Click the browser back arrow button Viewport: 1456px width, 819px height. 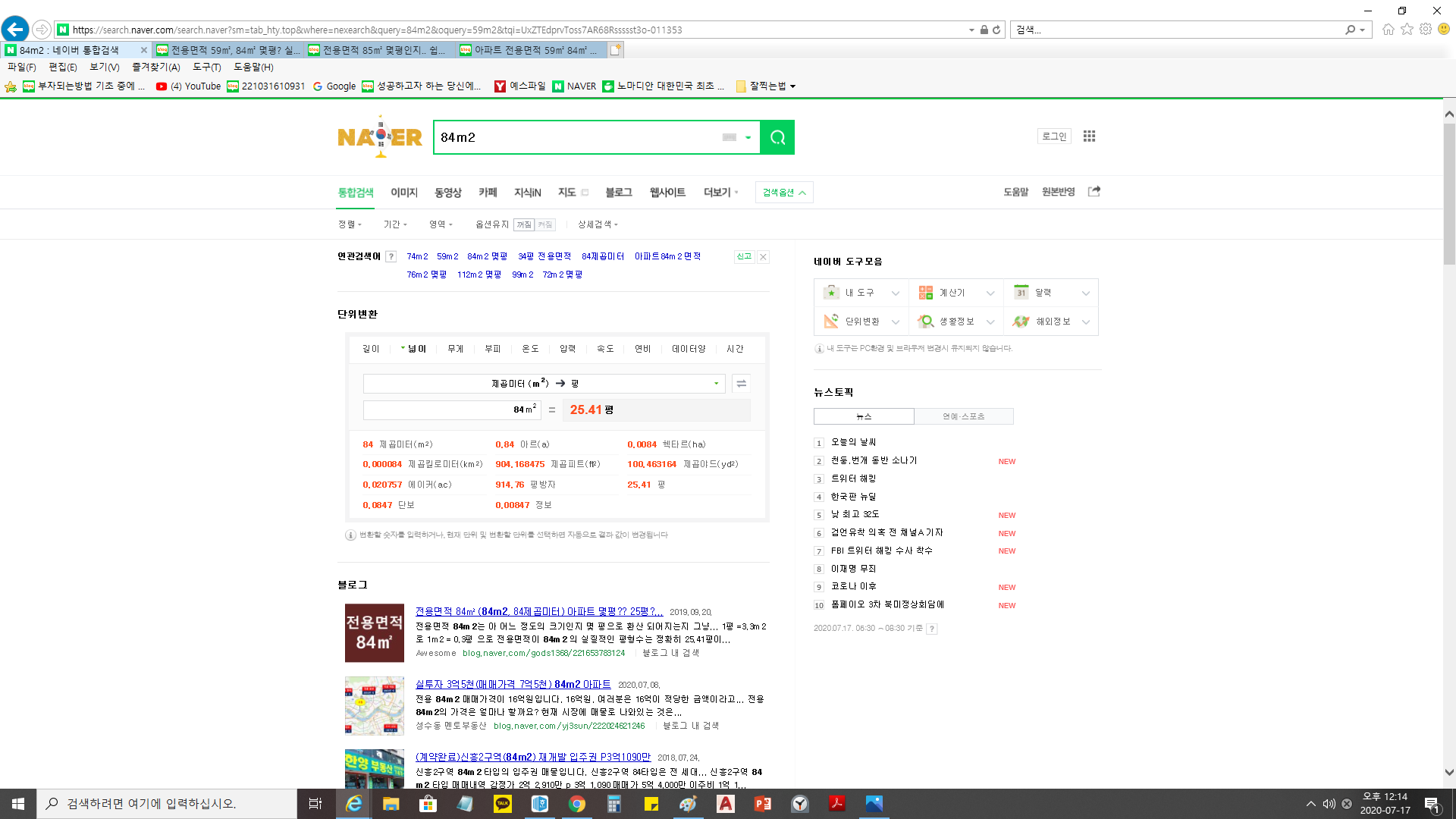click(15, 30)
